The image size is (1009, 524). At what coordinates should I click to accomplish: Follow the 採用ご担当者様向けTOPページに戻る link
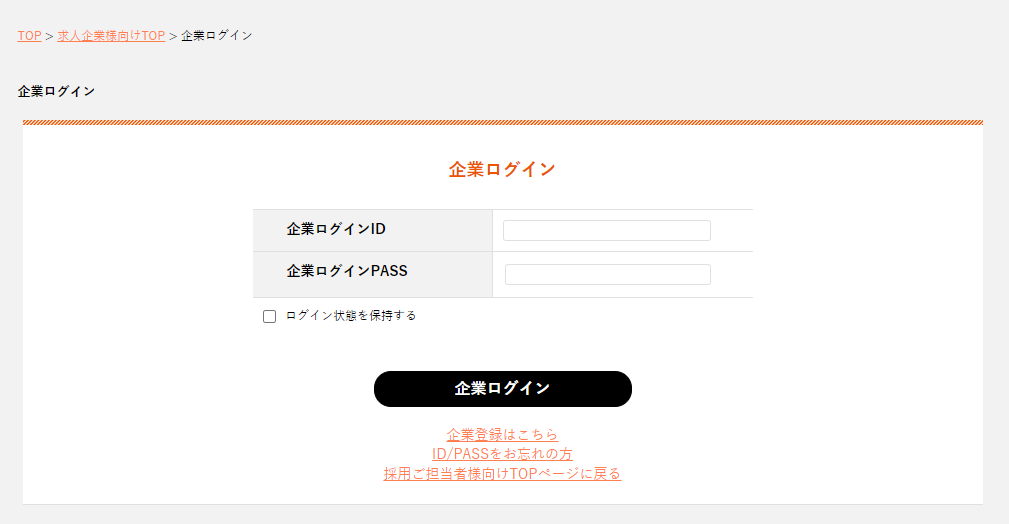(x=502, y=473)
